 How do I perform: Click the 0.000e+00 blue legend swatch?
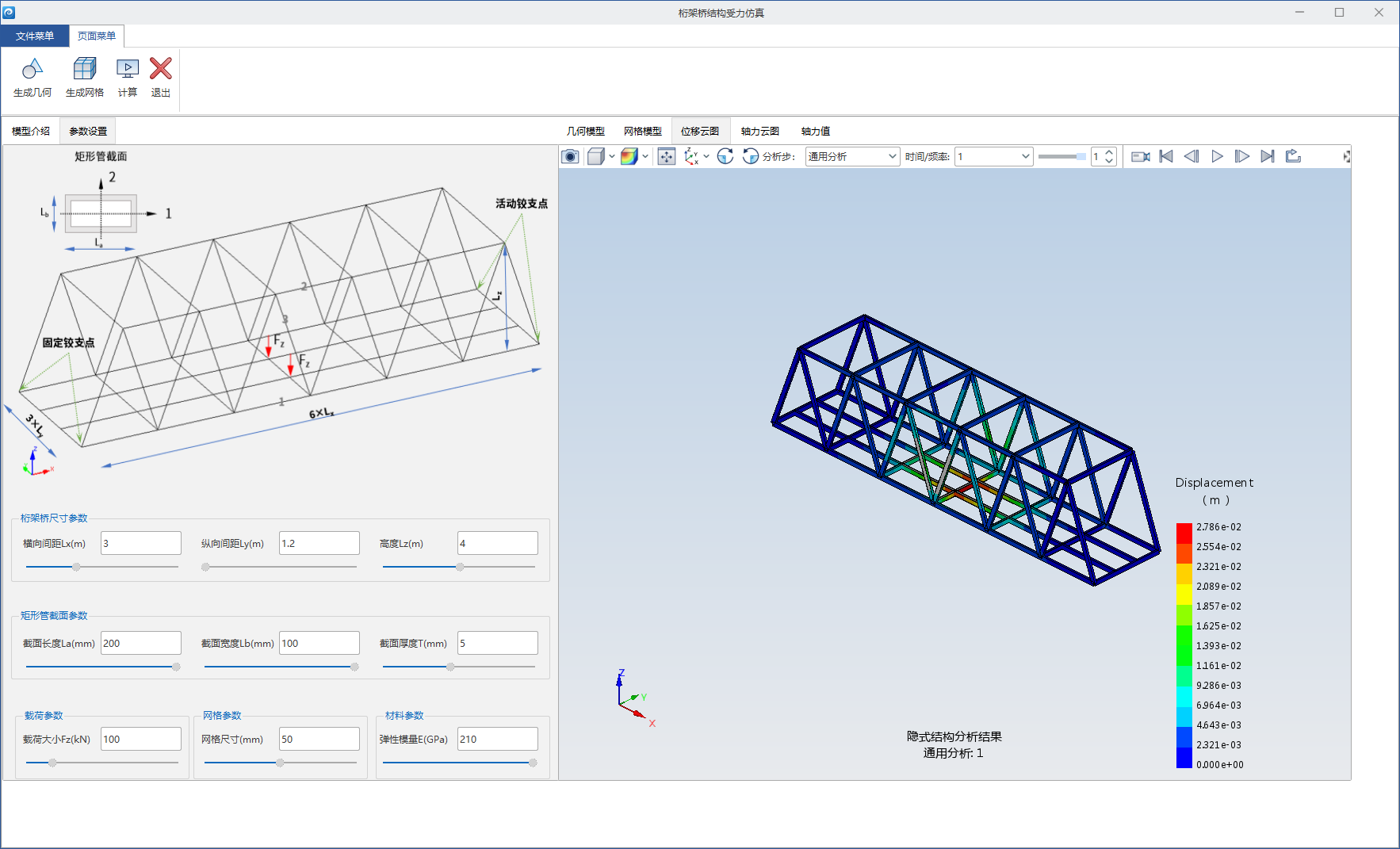coord(1184,759)
